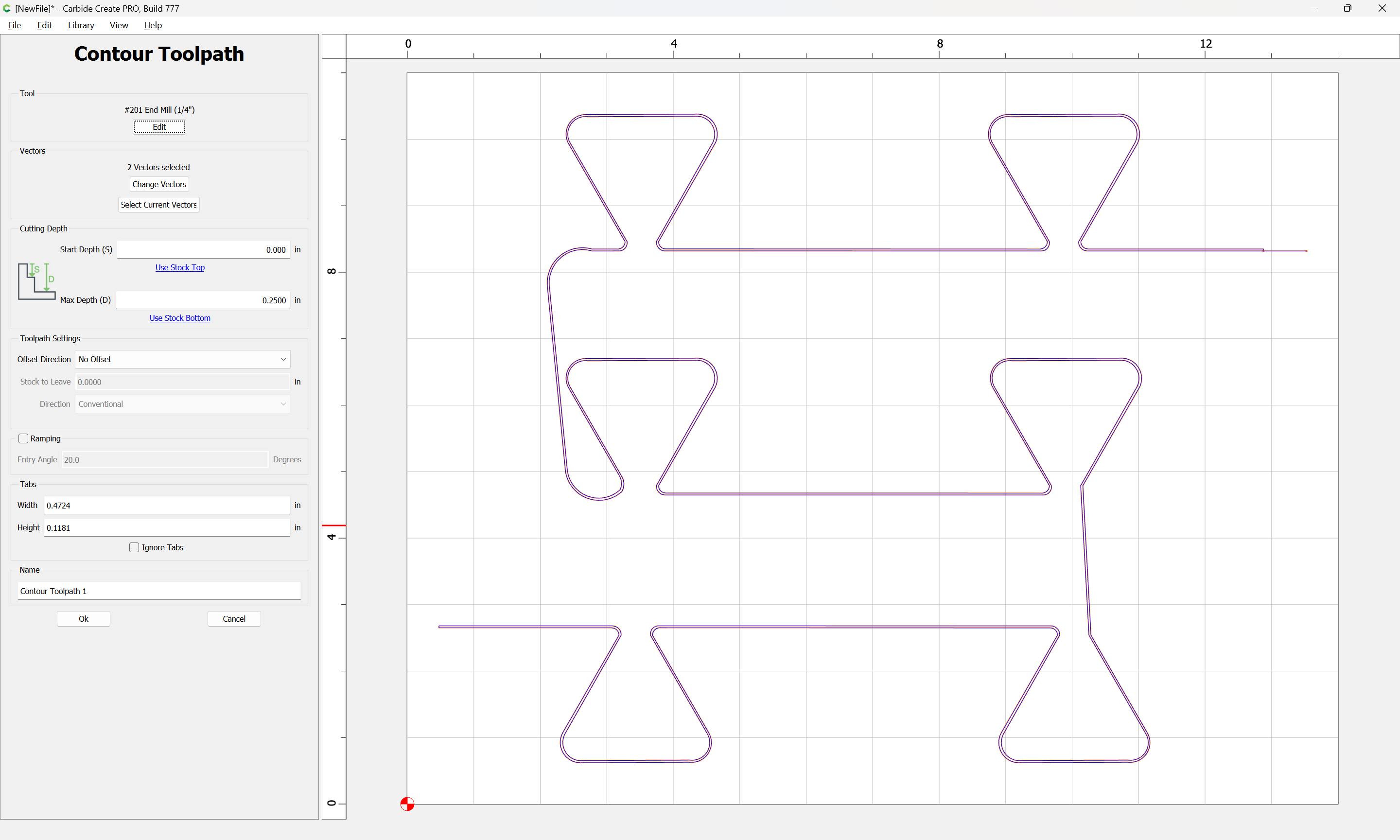Minimize the Carbide Create window
The width and height of the screenshot is (1400, 840).
coord(1314,8)
